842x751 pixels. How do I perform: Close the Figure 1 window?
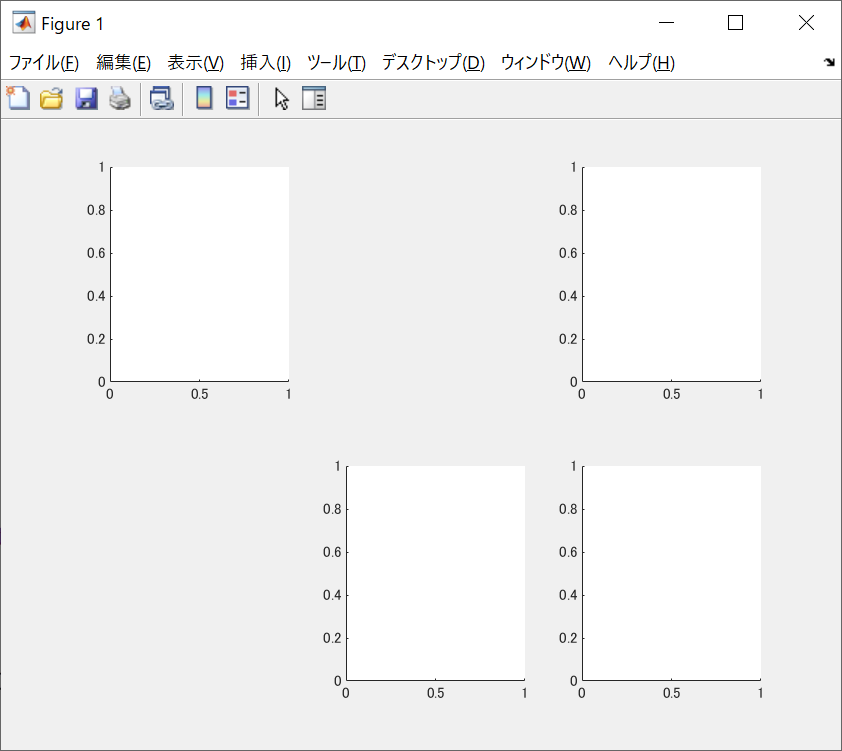(x=806, y=23)
